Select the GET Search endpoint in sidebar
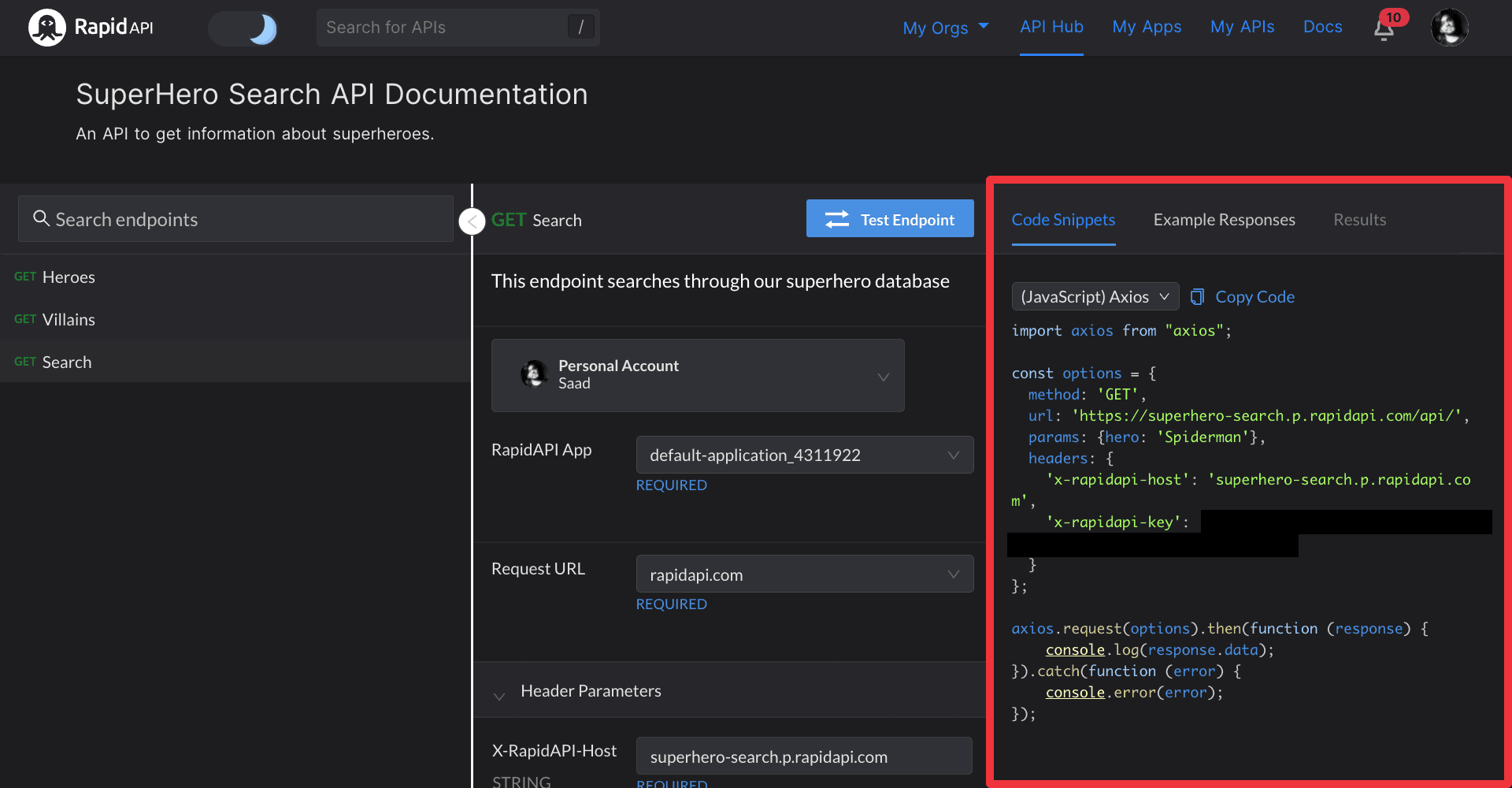Viewport: 1512px width, 788px height. click(235, 362)
